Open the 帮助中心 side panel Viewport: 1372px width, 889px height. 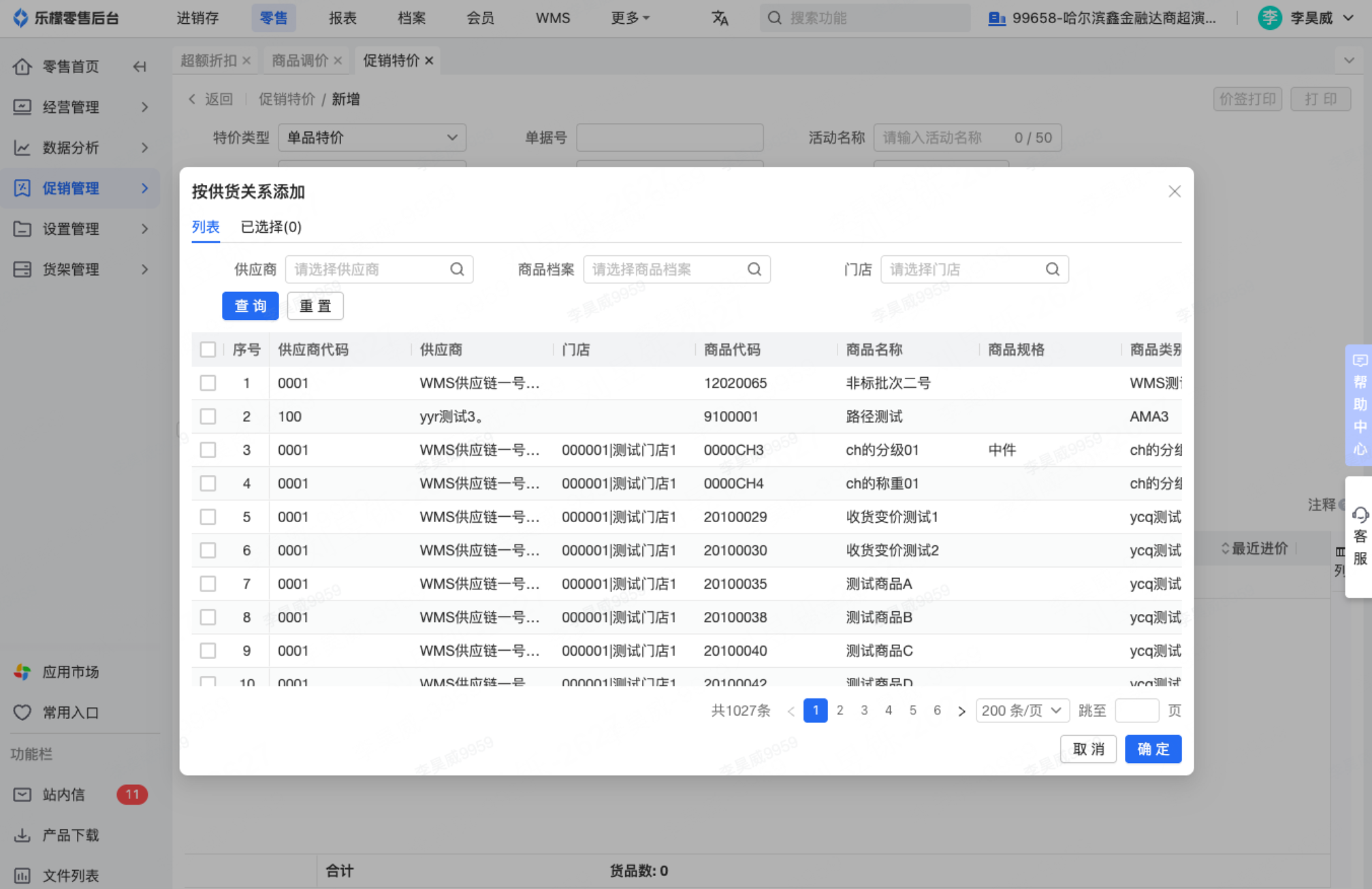[1359, 405]
